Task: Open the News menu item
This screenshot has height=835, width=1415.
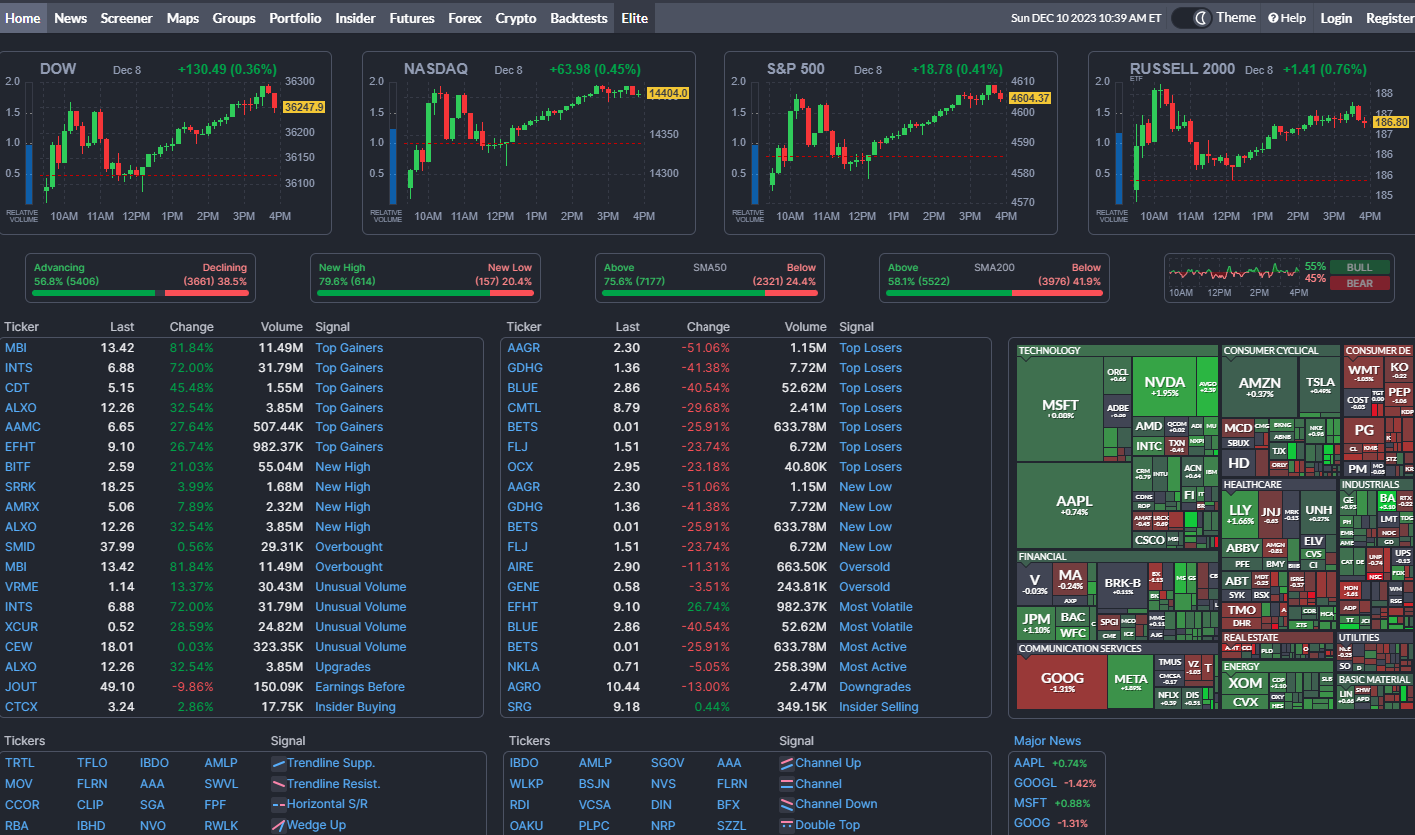Action: click(x=70, y=18)
